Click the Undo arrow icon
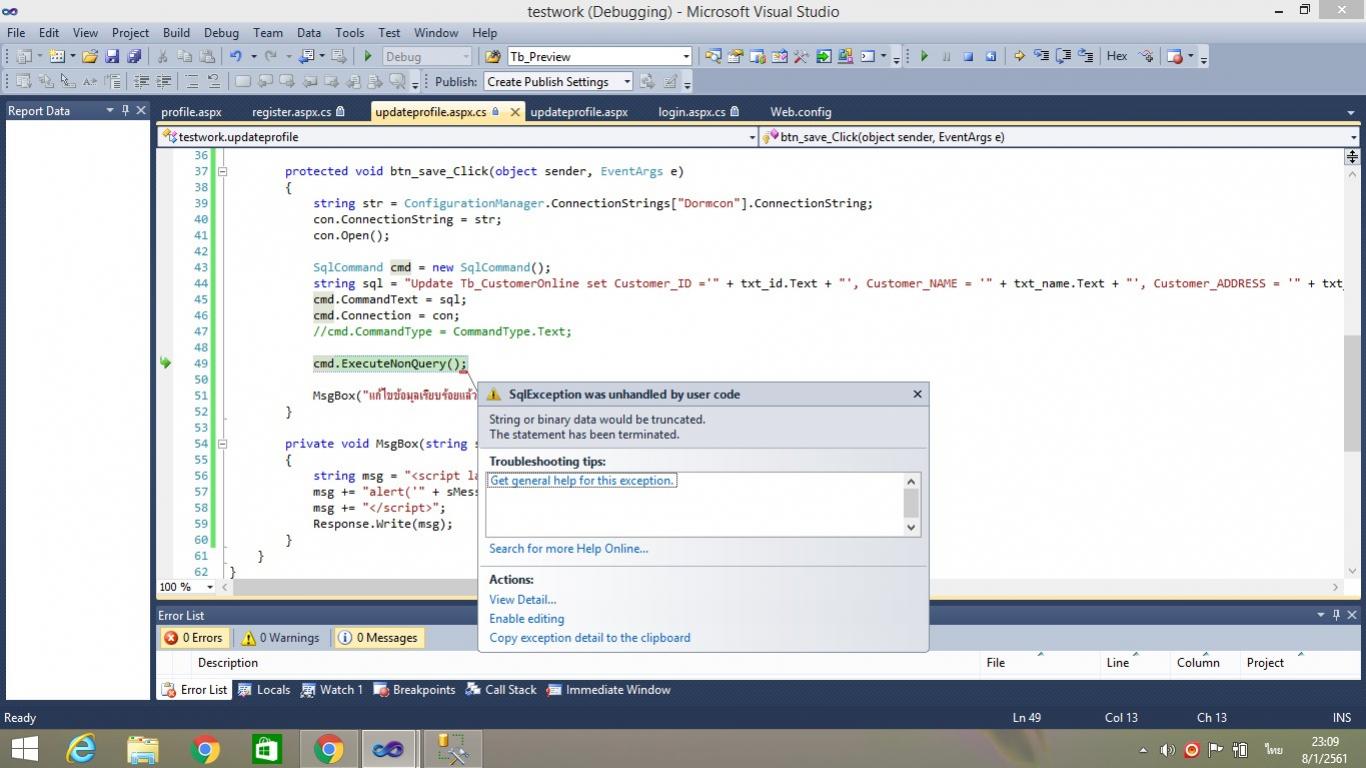1366x768 pixels. (235, 57)
